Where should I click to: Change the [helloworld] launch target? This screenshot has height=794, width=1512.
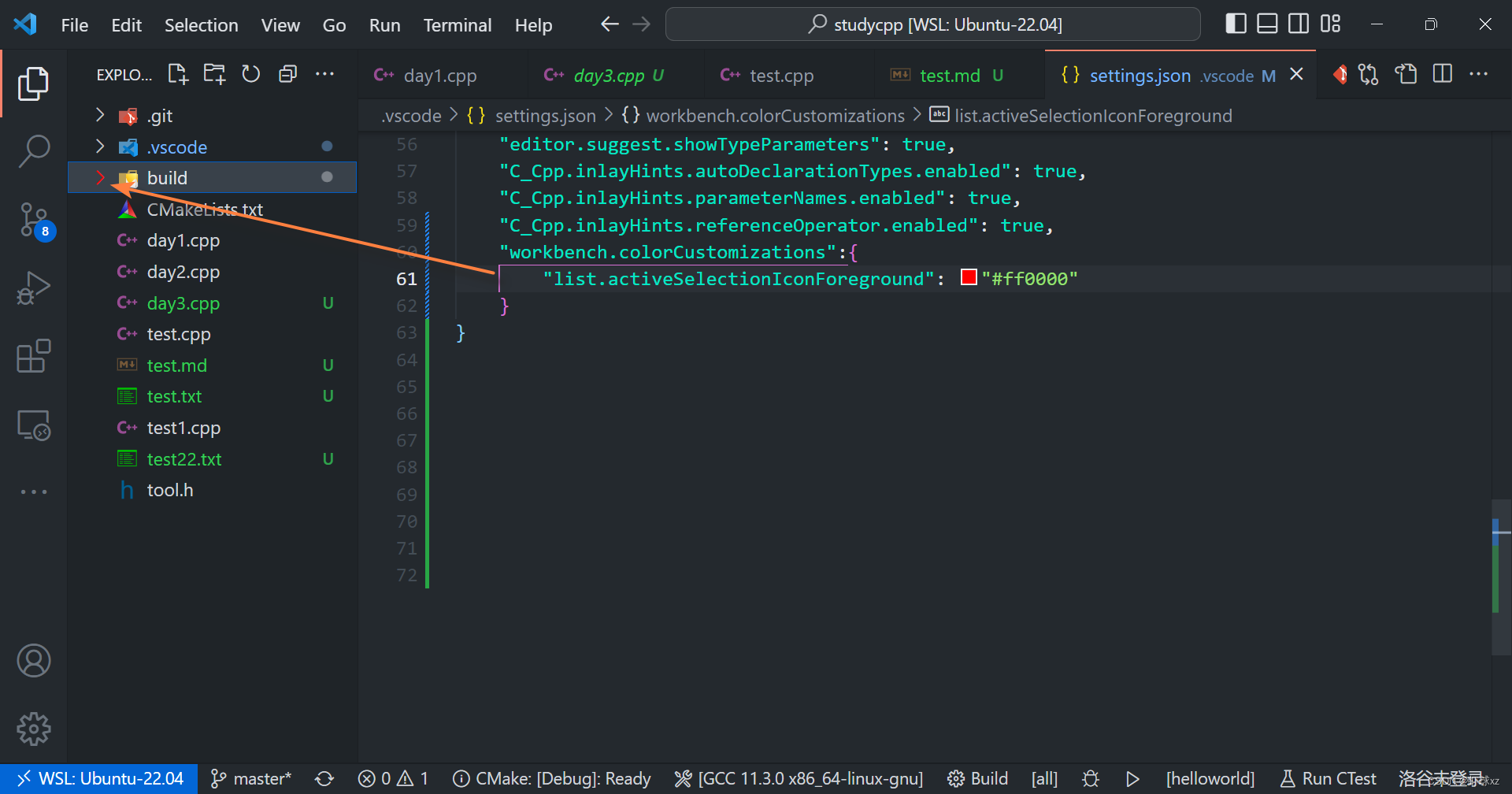tap(1210, 779)
